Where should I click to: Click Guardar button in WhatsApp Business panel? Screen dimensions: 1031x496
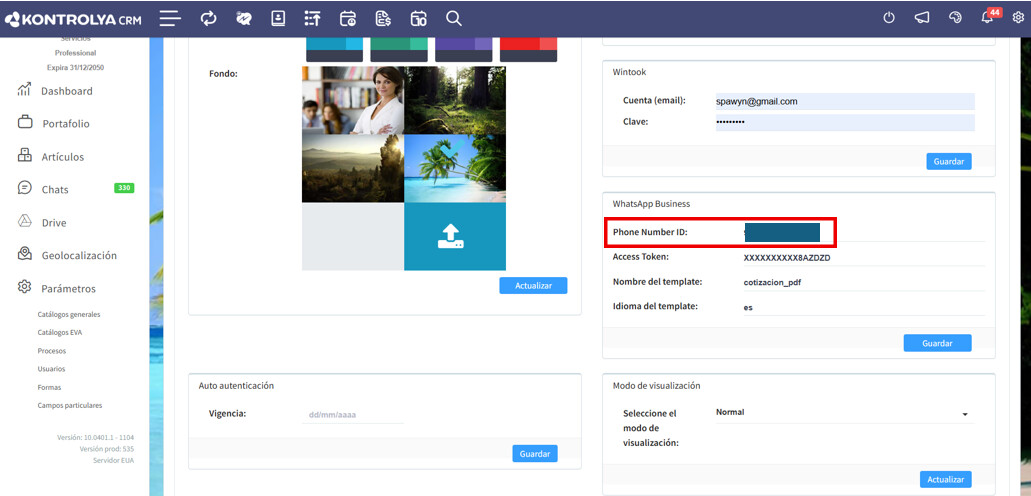pos(936,343)
